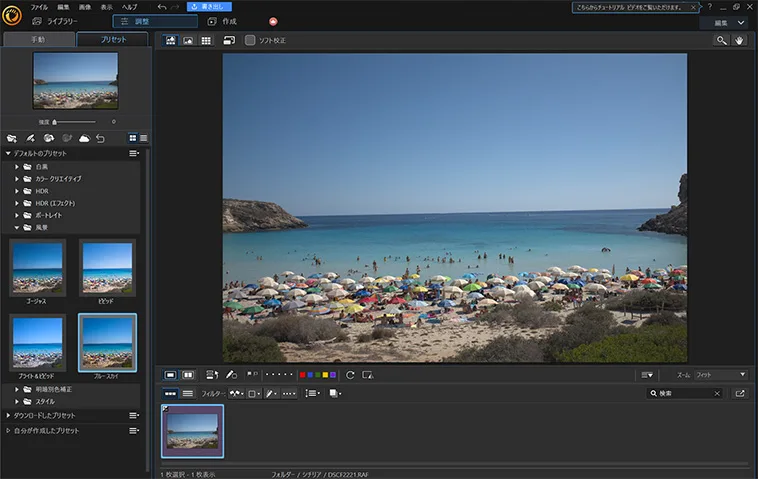Show presets in list view
This screenshot has height=479, width=758.
click(x=144, y=138)
